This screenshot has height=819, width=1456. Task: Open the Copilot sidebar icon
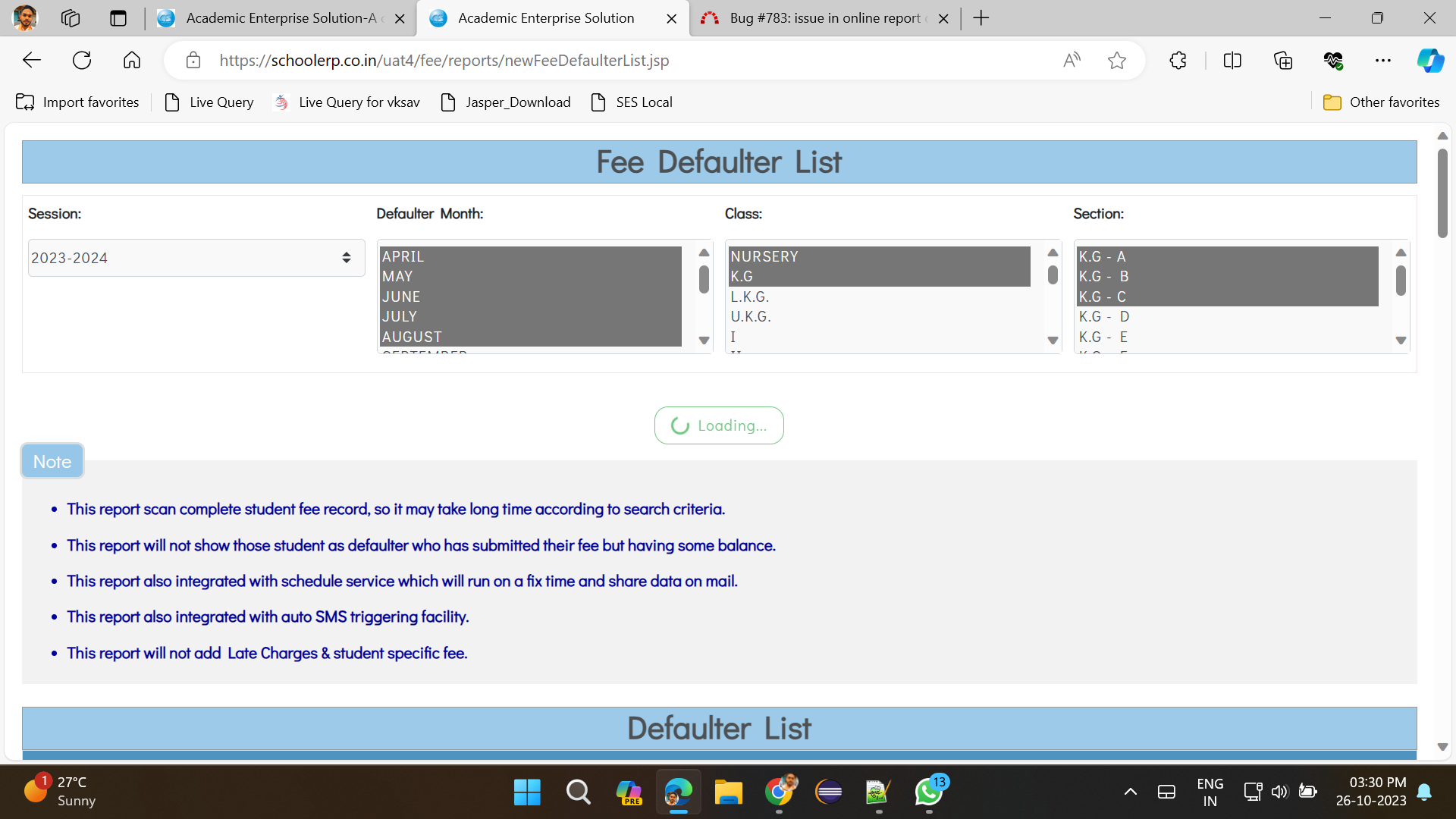coord(1430,61)
